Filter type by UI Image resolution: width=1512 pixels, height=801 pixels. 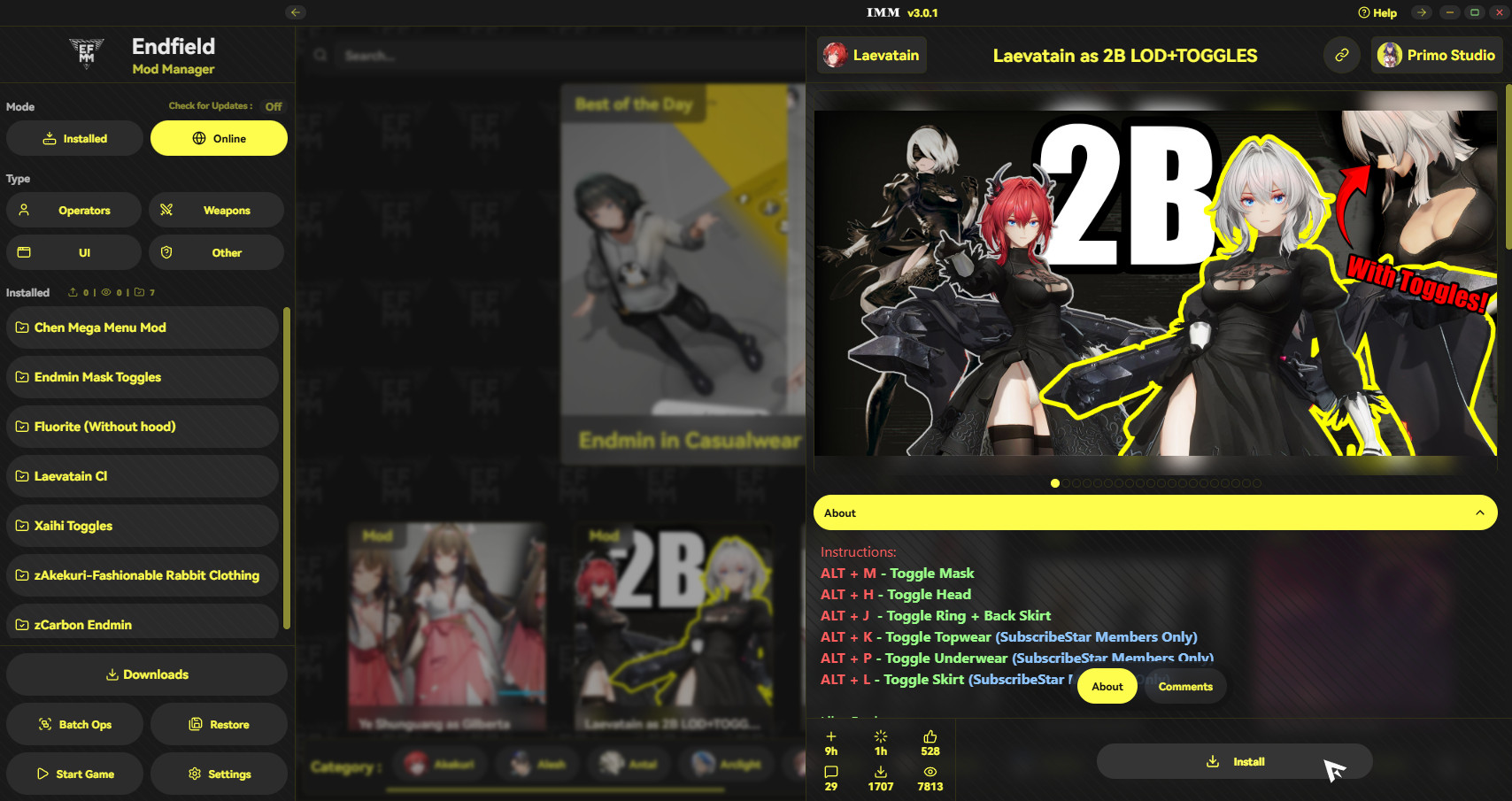[x=73, y=252]
